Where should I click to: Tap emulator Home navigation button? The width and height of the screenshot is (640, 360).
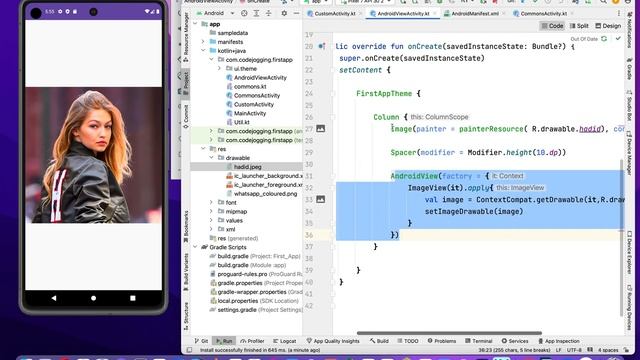pos(93,298)
